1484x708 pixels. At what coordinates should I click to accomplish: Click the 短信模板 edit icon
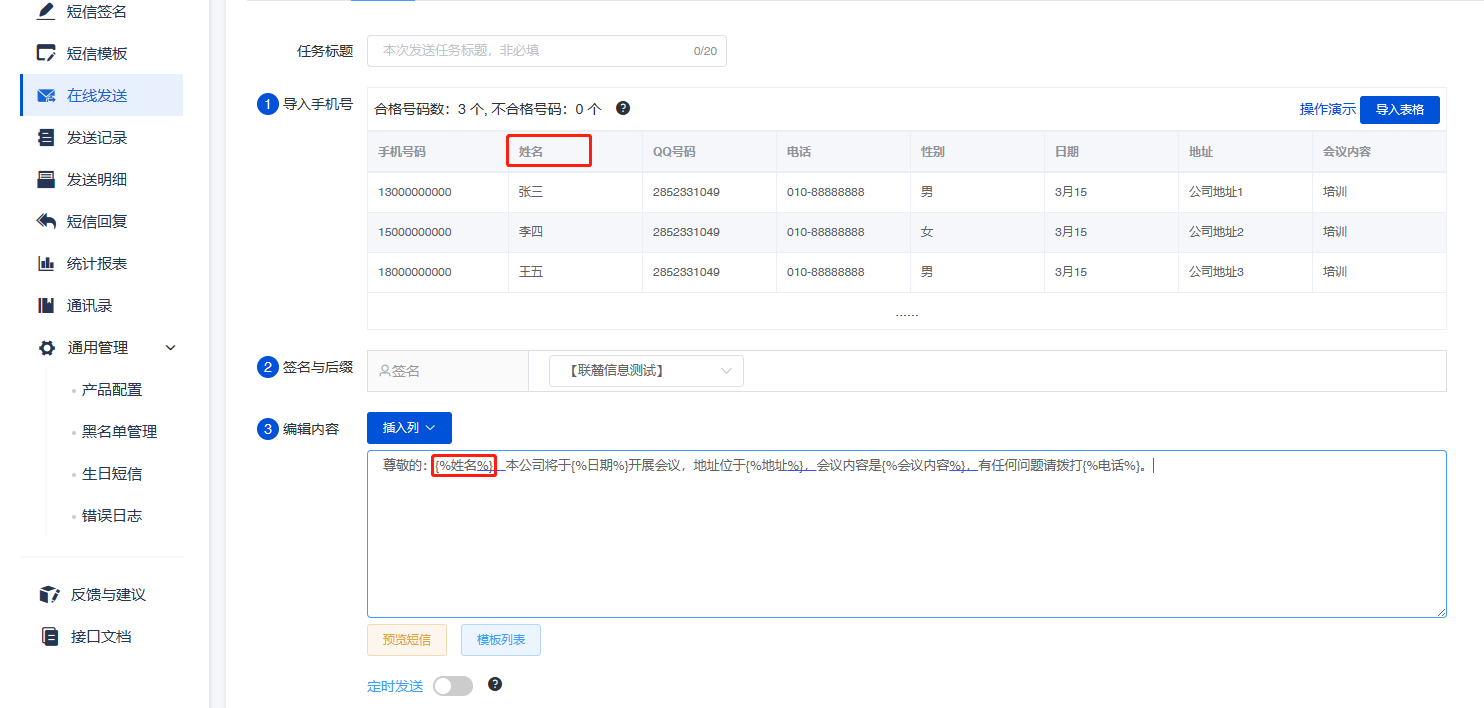coord(46,53)
